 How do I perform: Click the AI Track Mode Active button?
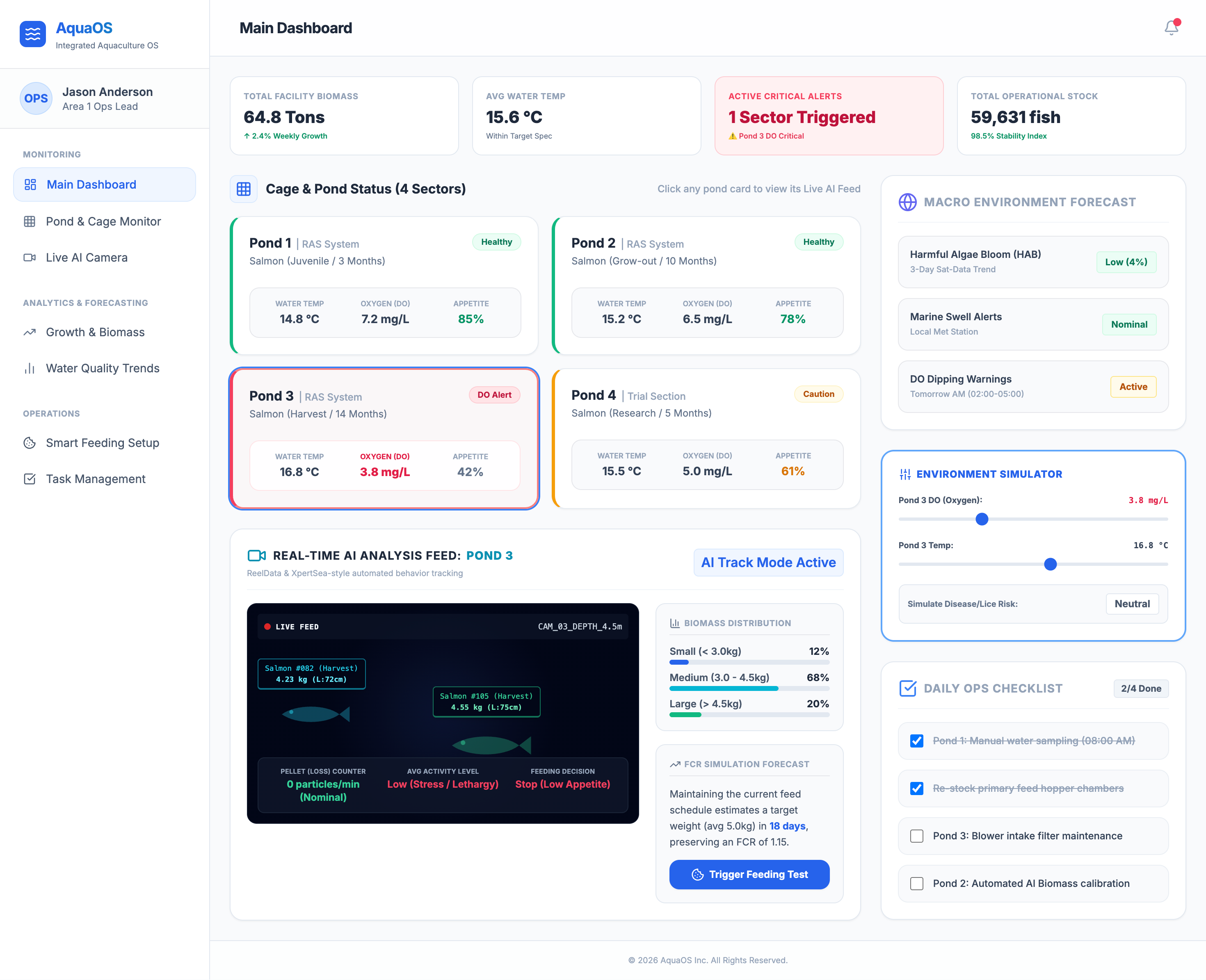tap(768, 562)
